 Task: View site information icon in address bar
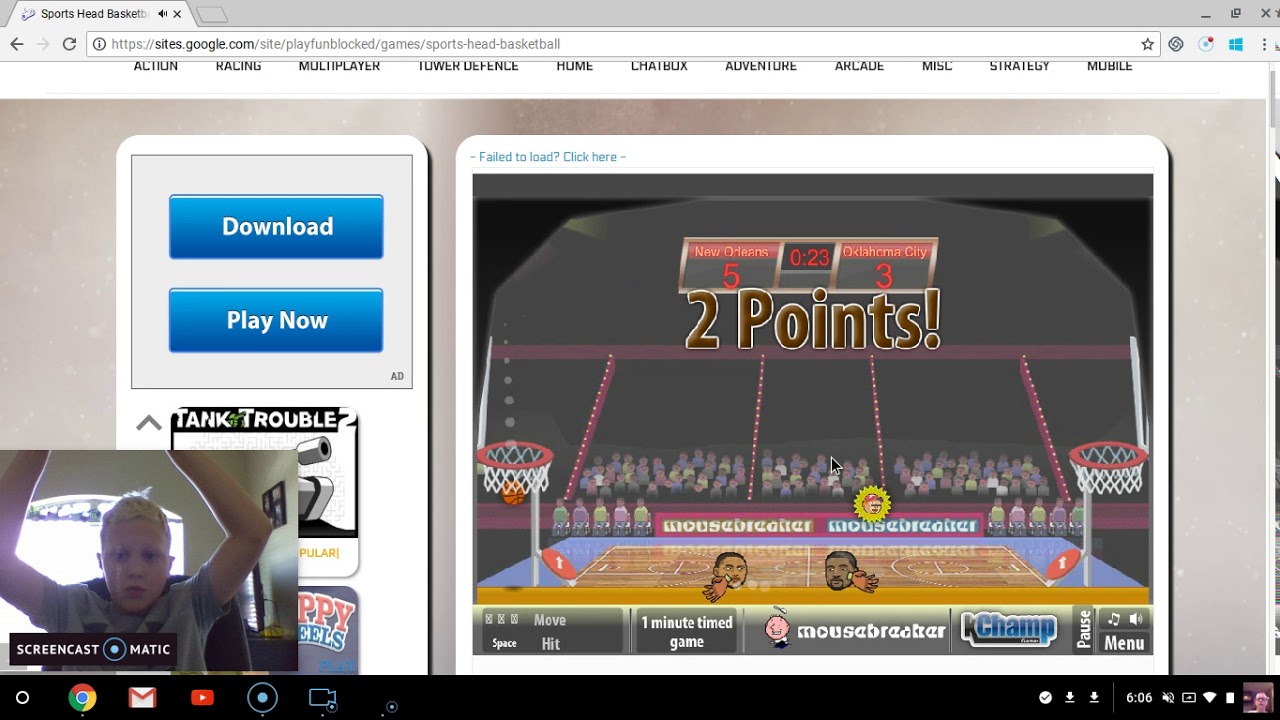coord(99,44)
